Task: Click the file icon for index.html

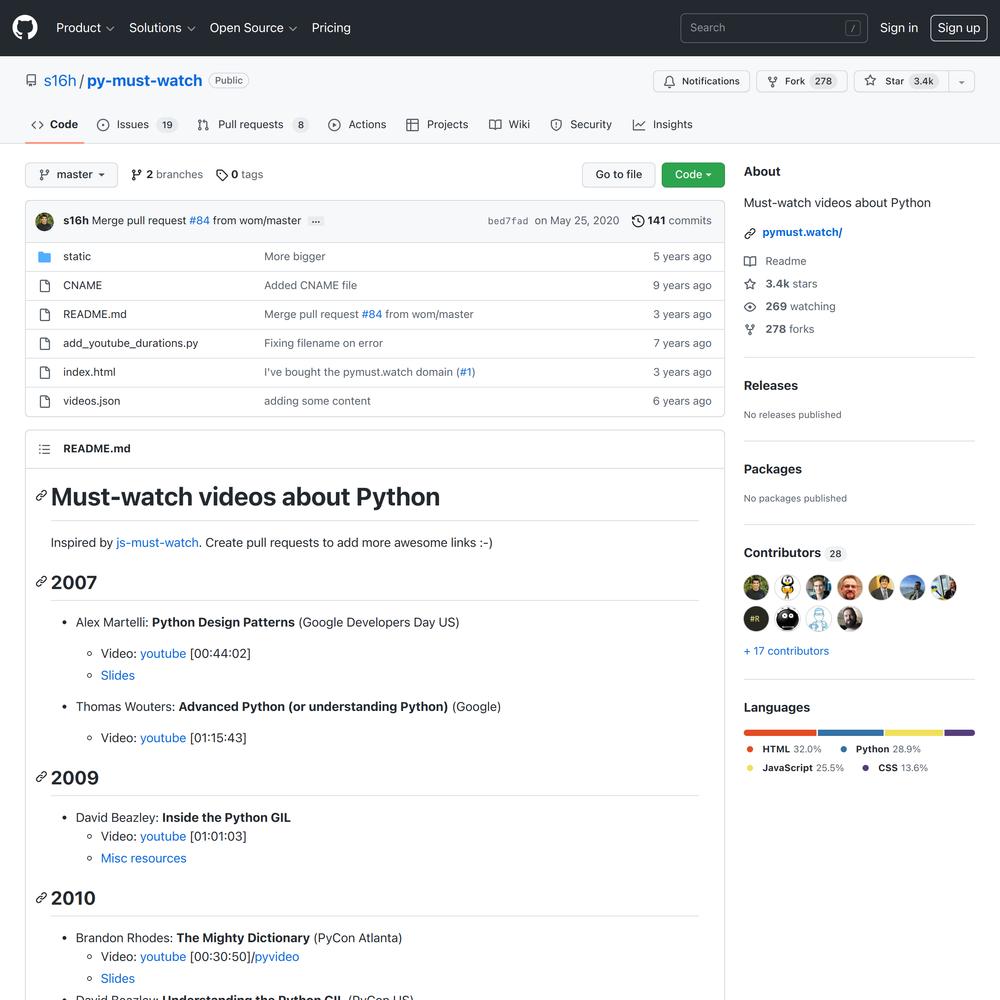Action: click(45, 372)
